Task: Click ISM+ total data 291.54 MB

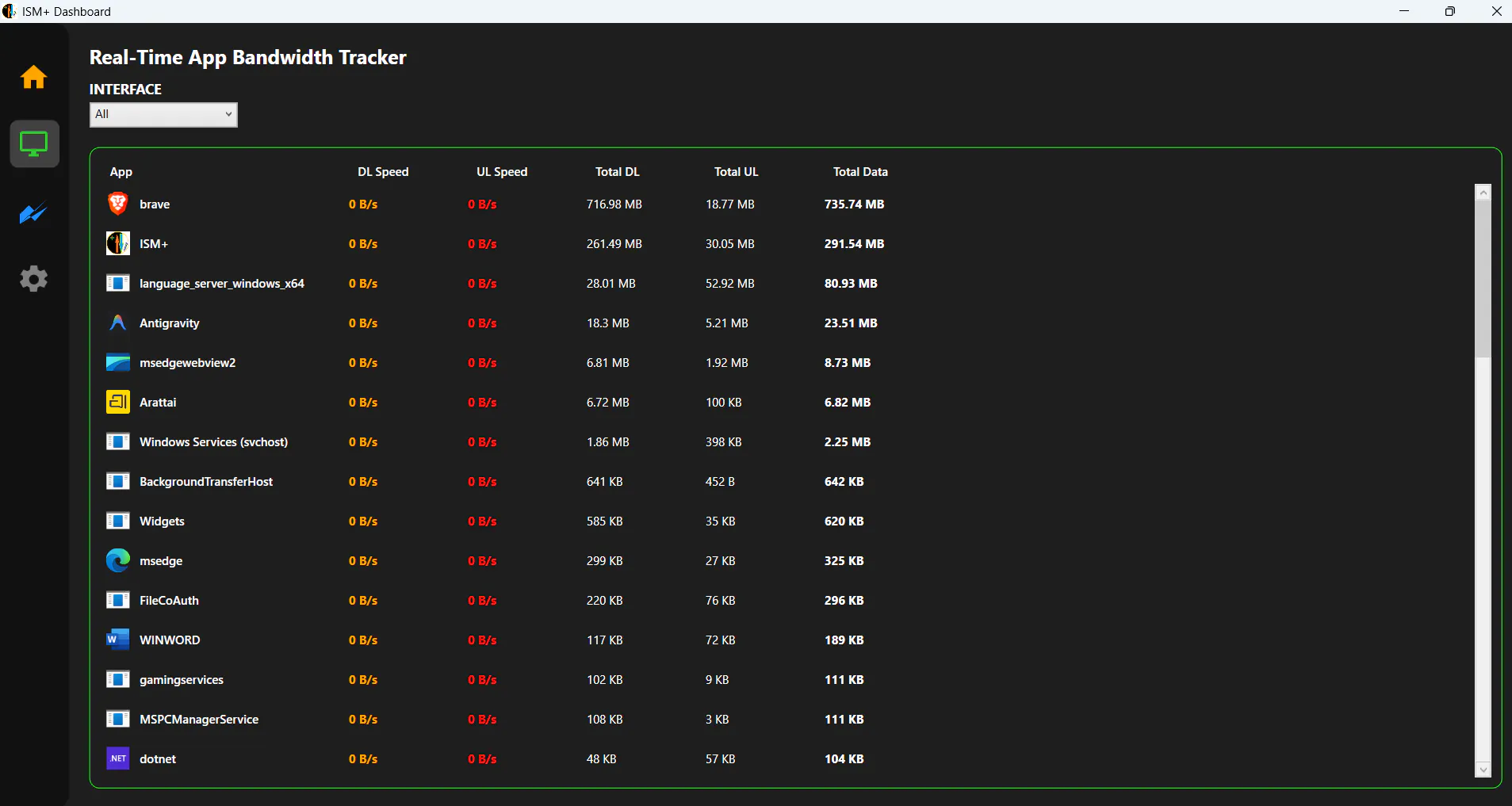Action: click(x=854, y=244)
